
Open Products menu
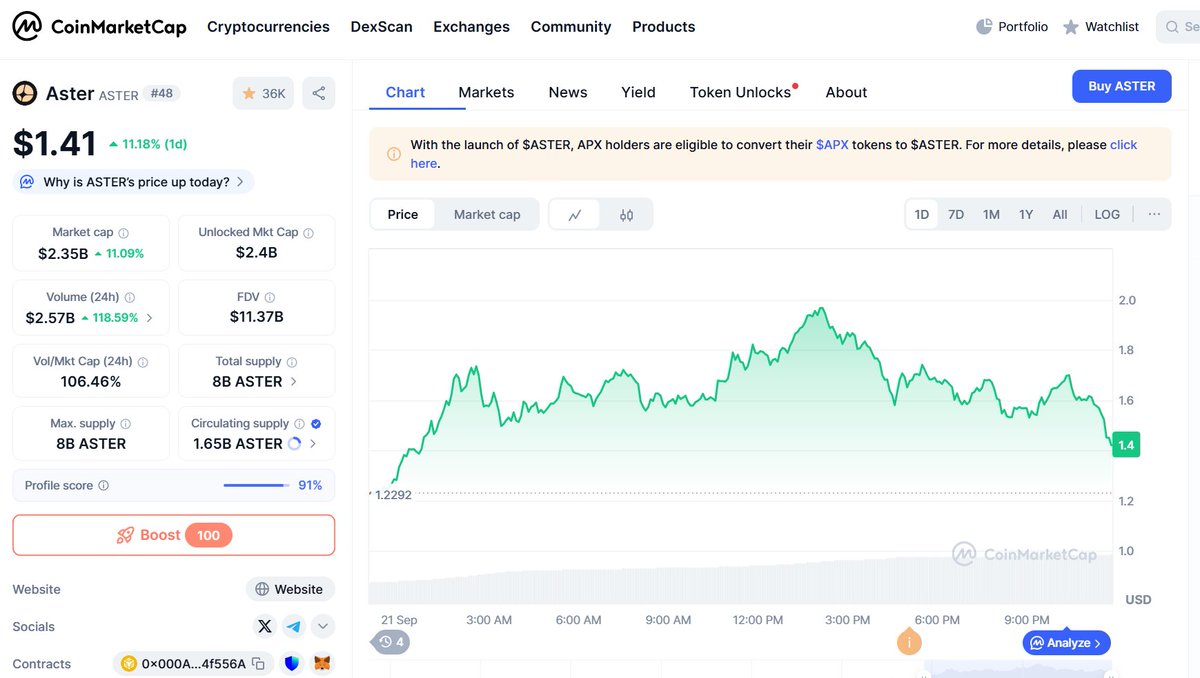coord(664,27)
